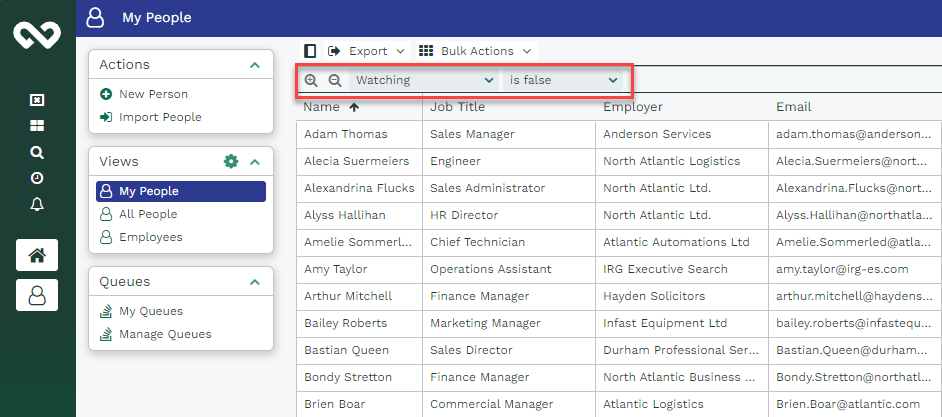
Task: Click the clock history icon in sidebar
Action: (x=37, y=178)
